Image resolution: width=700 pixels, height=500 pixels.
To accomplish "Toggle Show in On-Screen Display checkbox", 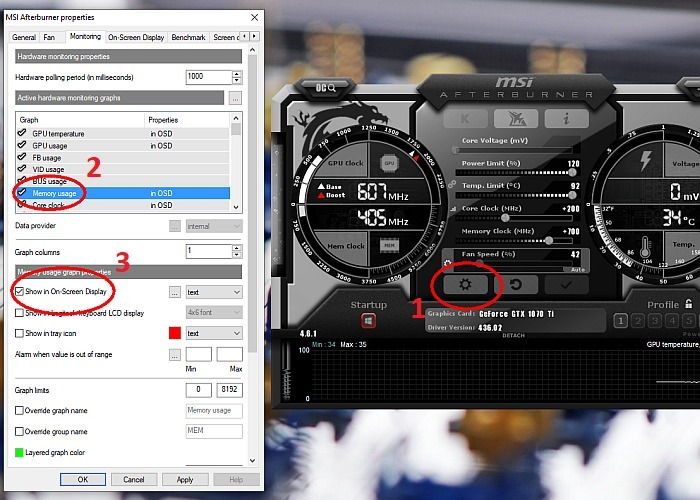I will pos(19,292).
